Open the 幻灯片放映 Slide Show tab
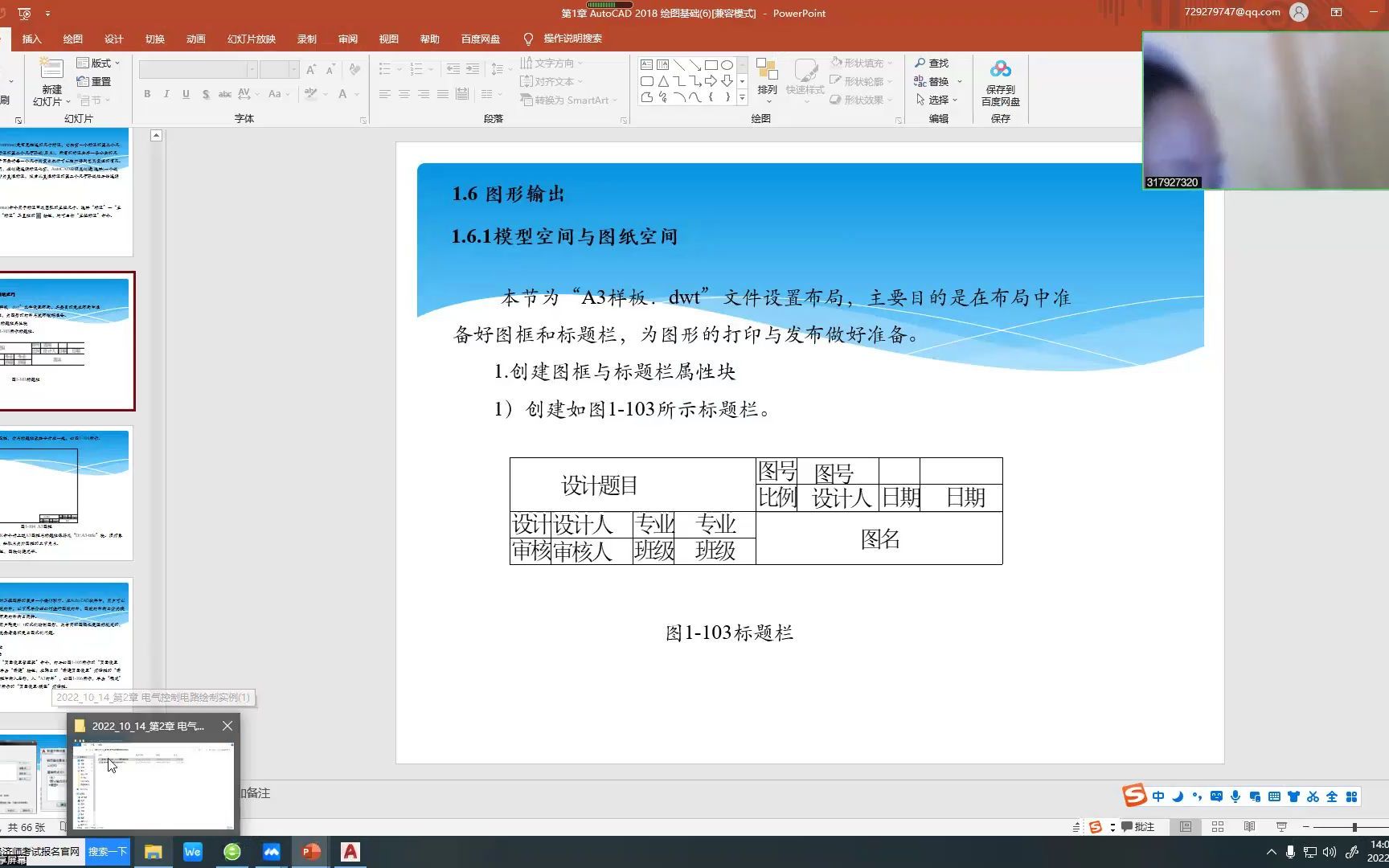Screen dimensions: 1389x868 249,39
